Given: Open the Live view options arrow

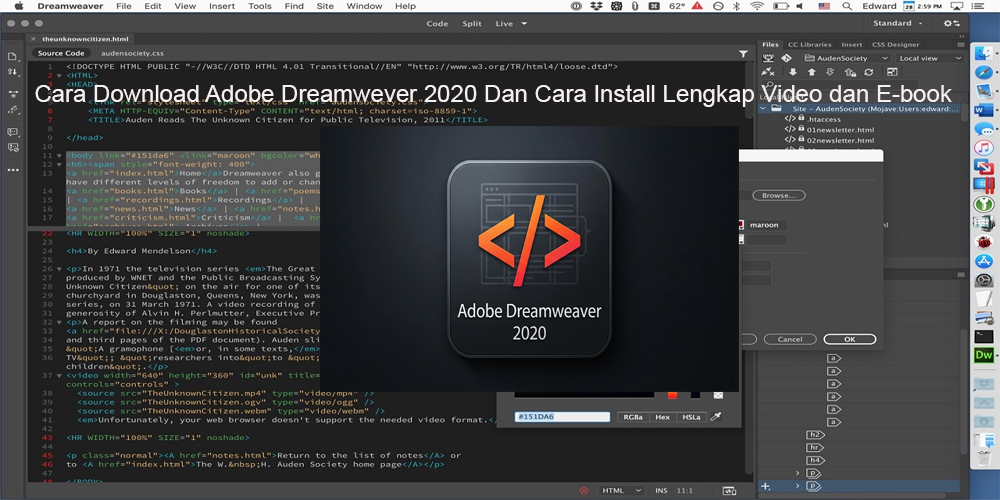Looking at the screenshot, I should [x=524, y=24].
